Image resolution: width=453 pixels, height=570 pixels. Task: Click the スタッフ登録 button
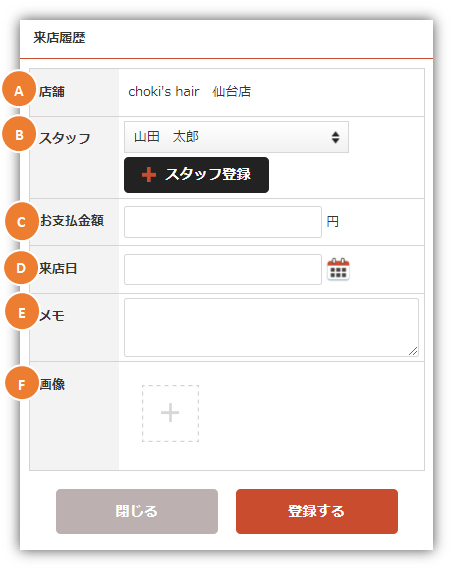(x=196, y=175)
